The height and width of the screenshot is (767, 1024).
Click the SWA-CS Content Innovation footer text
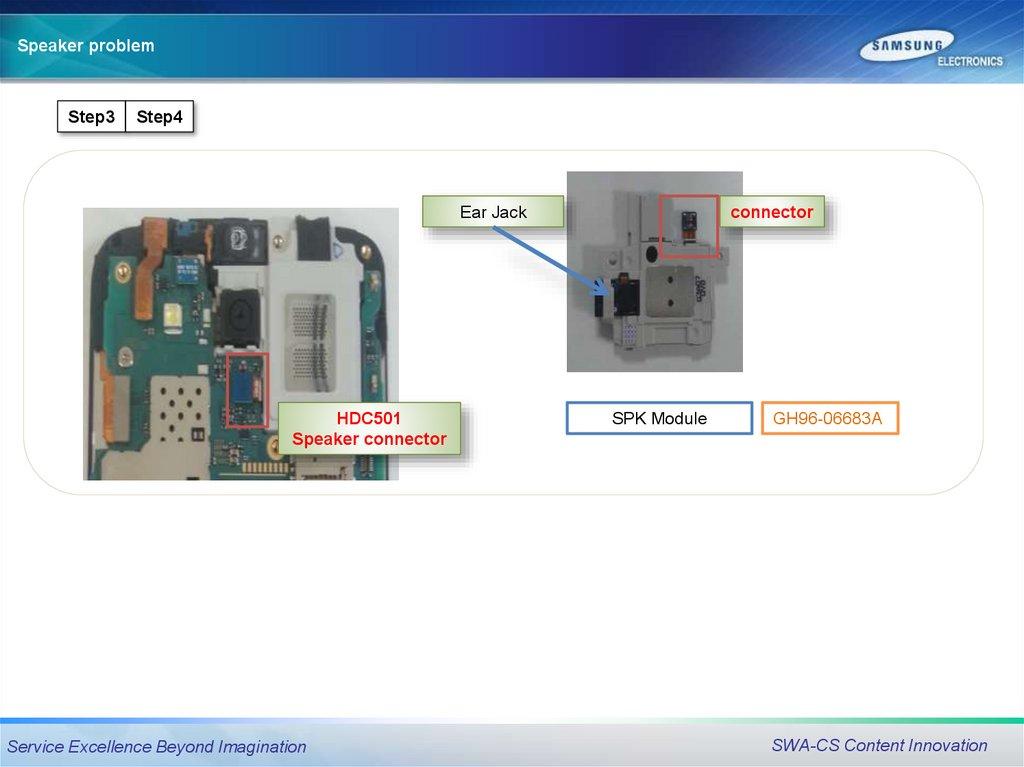tap(879, 745)
